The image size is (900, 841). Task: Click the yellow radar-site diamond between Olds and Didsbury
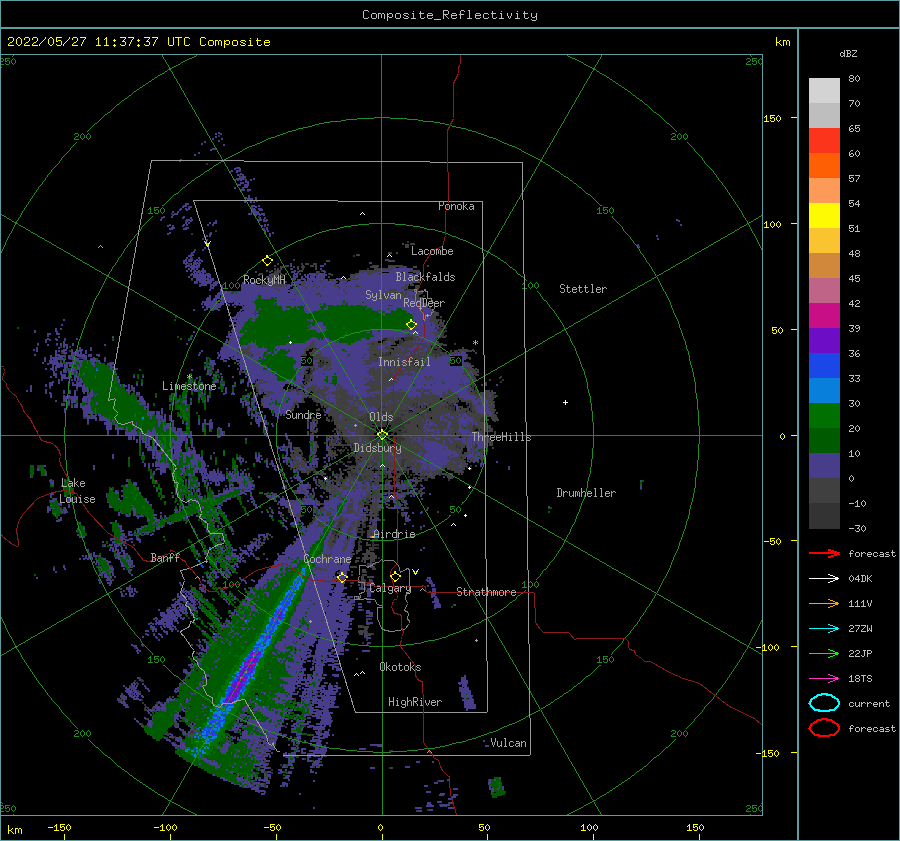(382, 435)
